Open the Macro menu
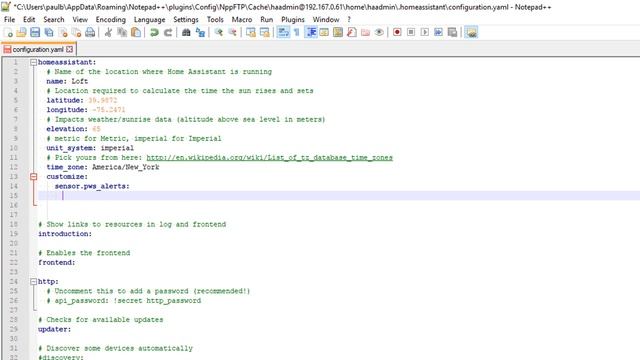This screenshot has height=360, width=640. 242,19
